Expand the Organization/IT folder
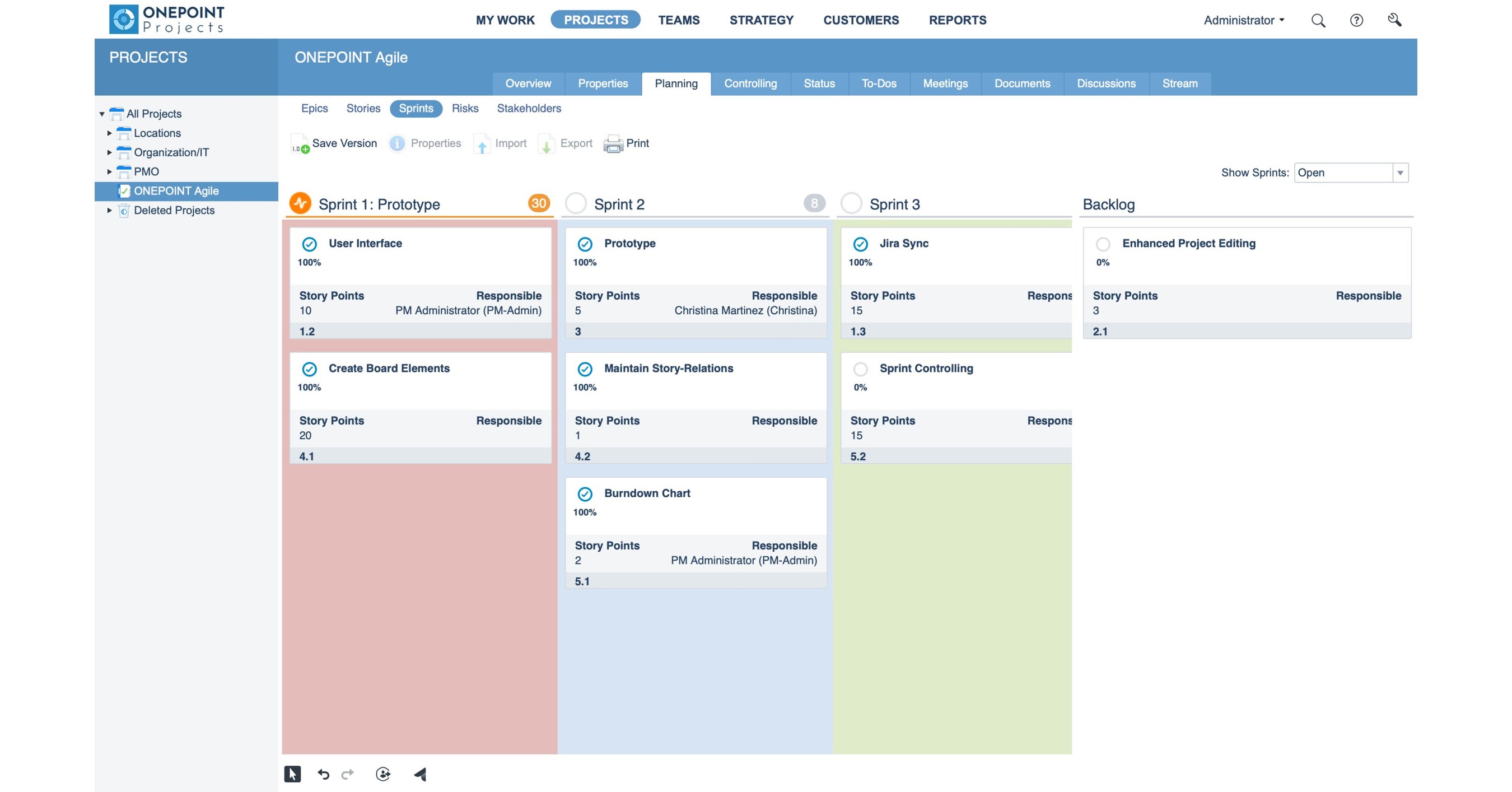 pos(110,152)
